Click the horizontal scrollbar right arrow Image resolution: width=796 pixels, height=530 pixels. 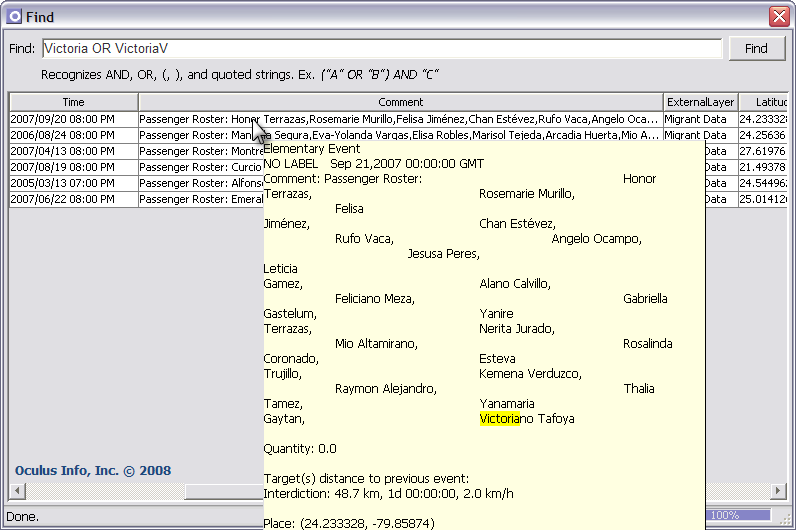click(x=778, y=491)
